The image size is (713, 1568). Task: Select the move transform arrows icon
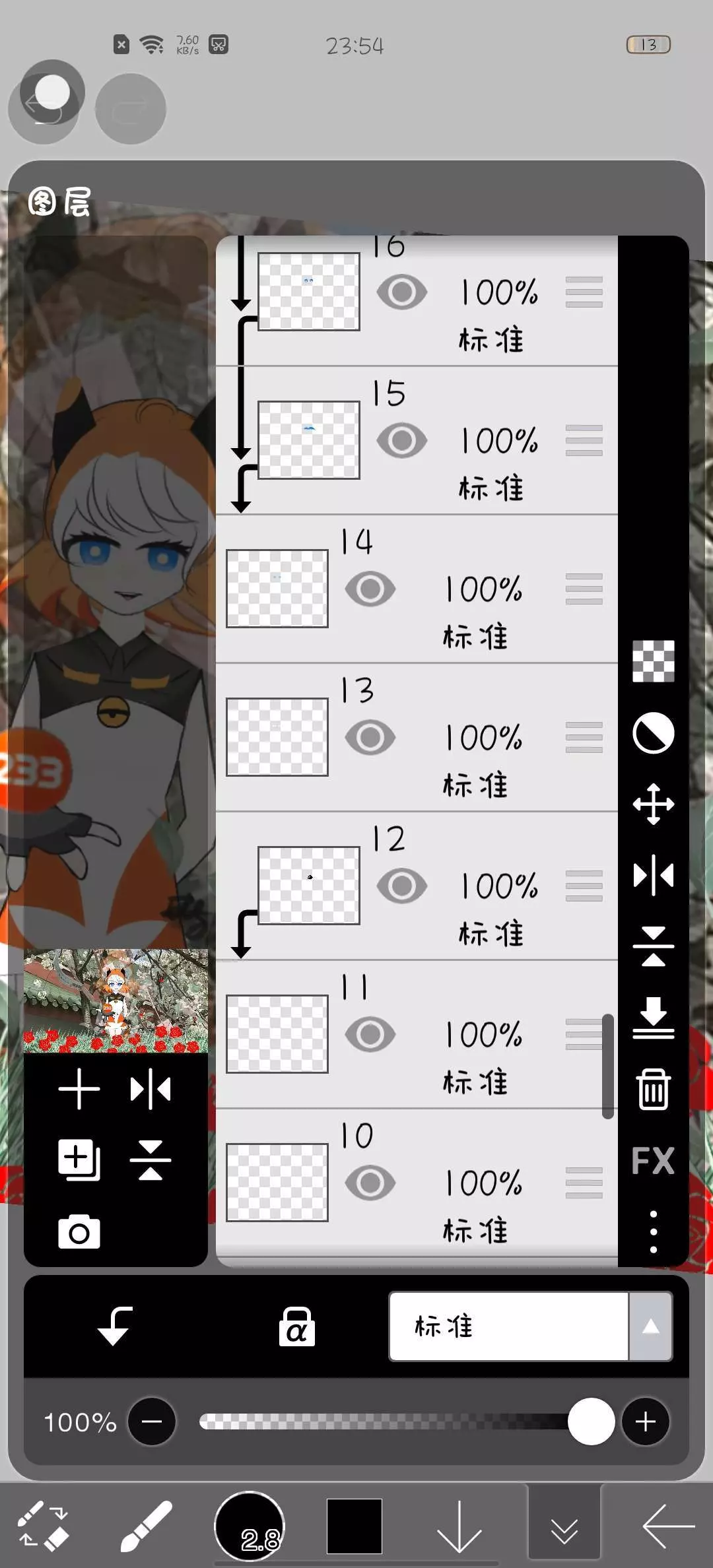click(653, 804)
